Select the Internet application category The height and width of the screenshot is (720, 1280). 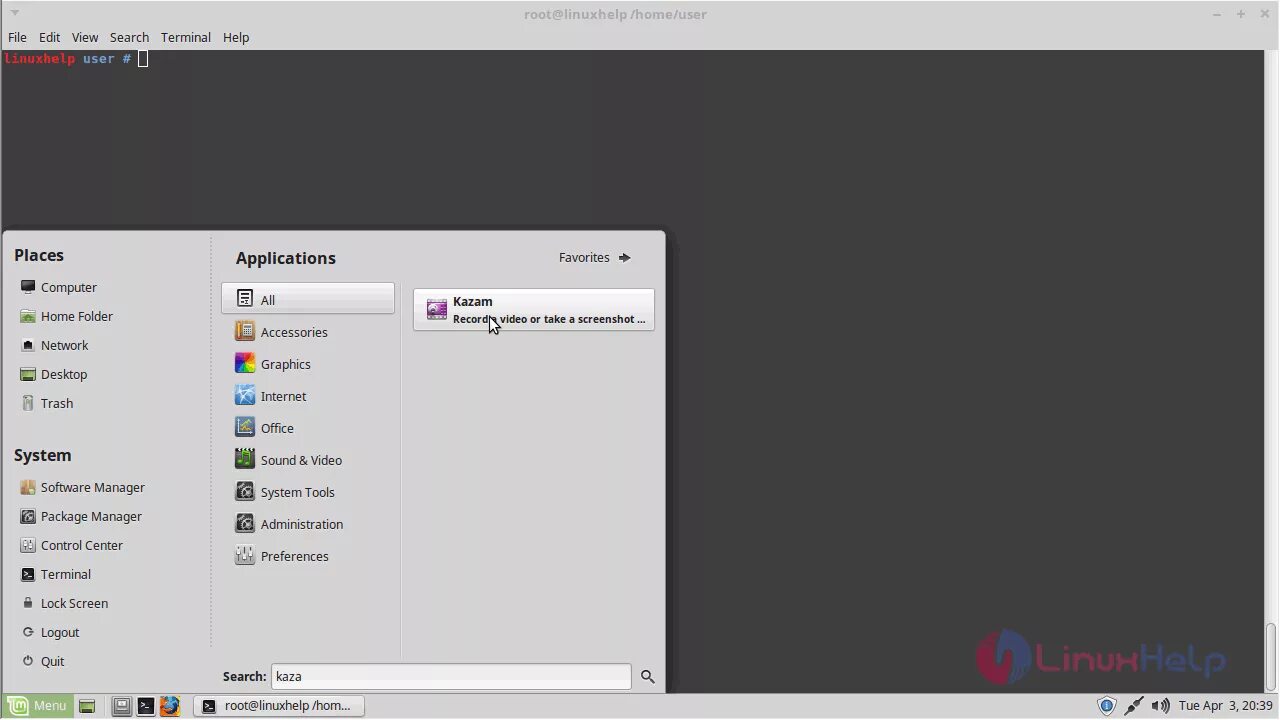tap(283, 396)
